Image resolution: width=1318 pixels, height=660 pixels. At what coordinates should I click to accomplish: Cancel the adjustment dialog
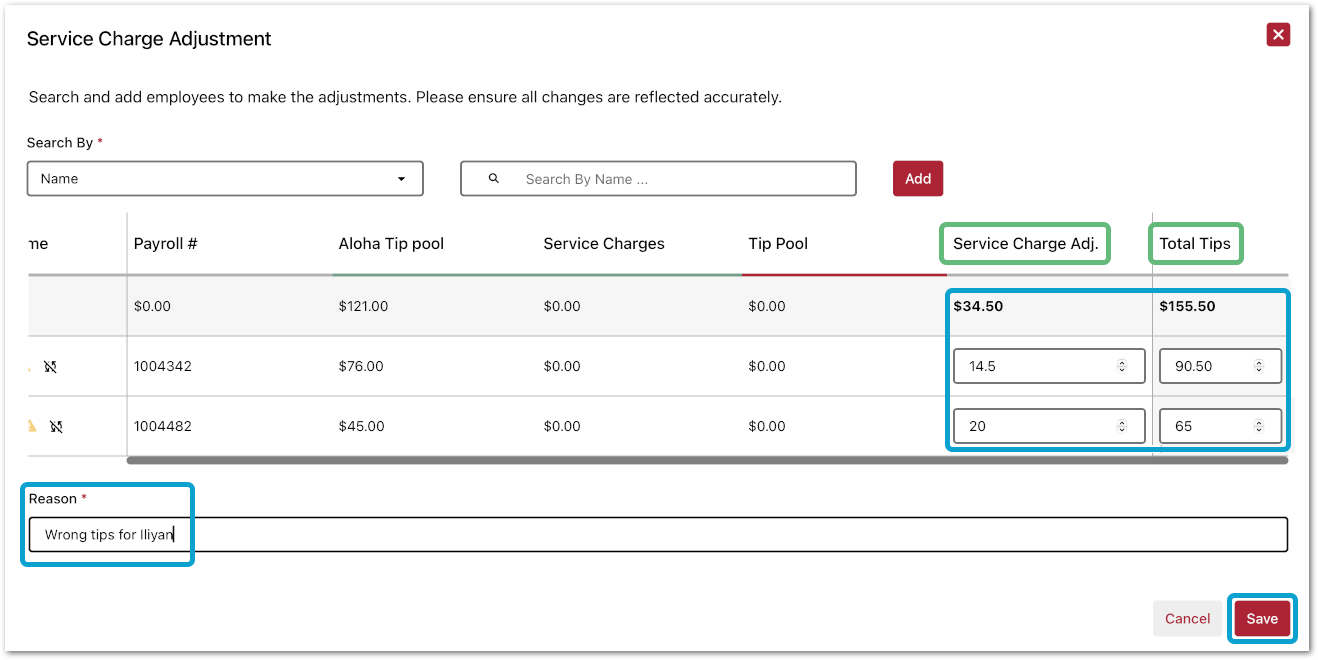(1187, 619)
